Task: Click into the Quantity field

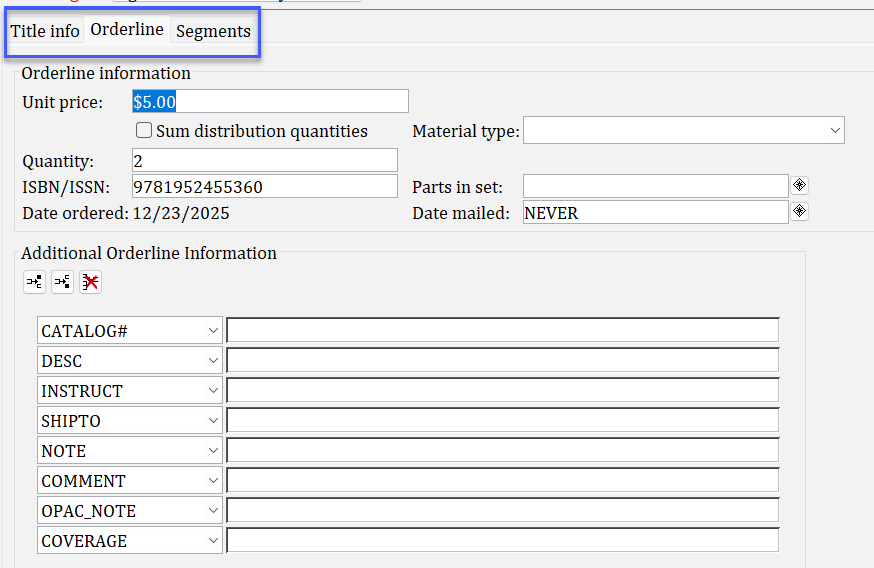Action: pos(264,161)
